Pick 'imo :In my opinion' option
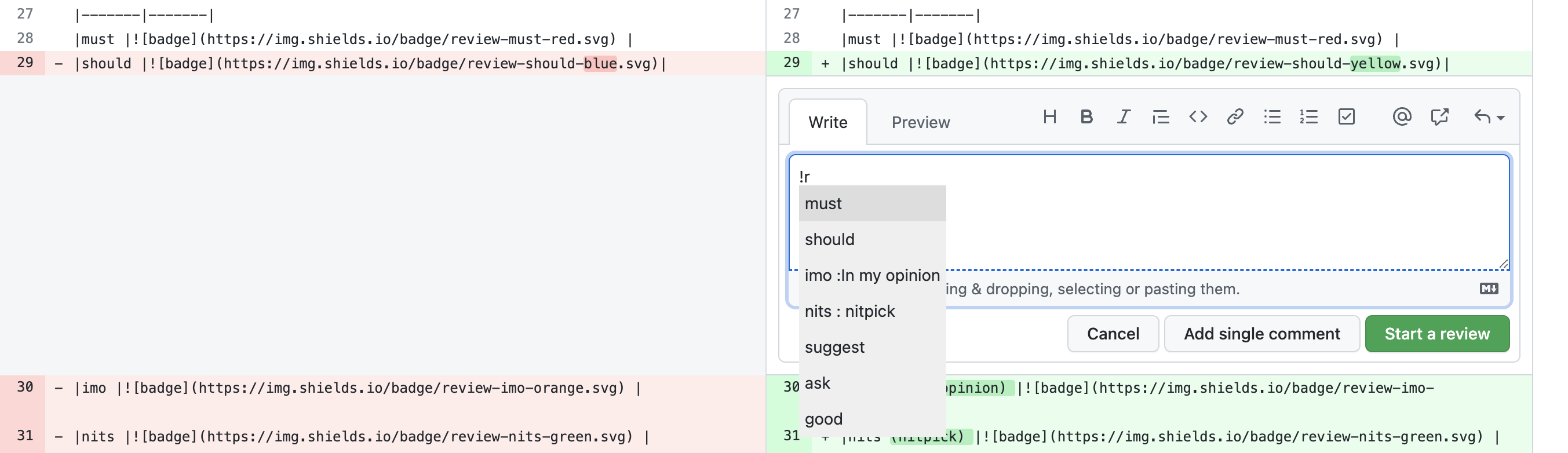Viewport: 1568px width, 453px height. coord(871,275)
